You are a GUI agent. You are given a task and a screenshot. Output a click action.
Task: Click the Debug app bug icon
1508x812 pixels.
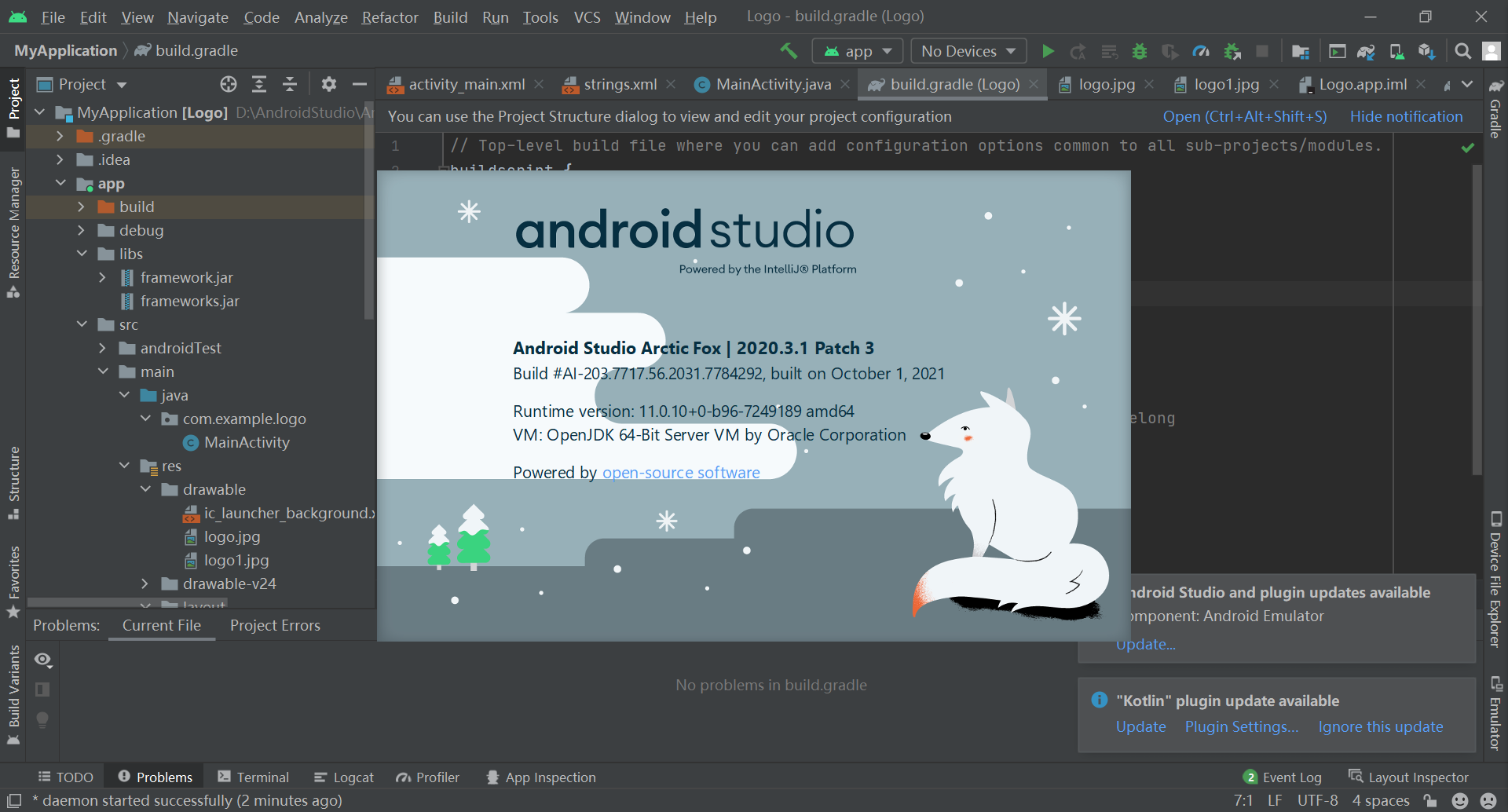pos(1140,51)
